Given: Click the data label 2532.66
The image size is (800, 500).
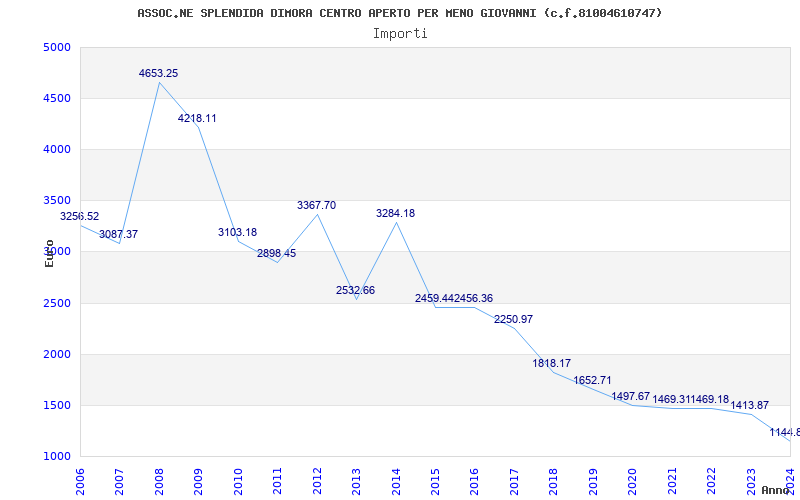Looking at the screenshot, I should coord(355,291).
